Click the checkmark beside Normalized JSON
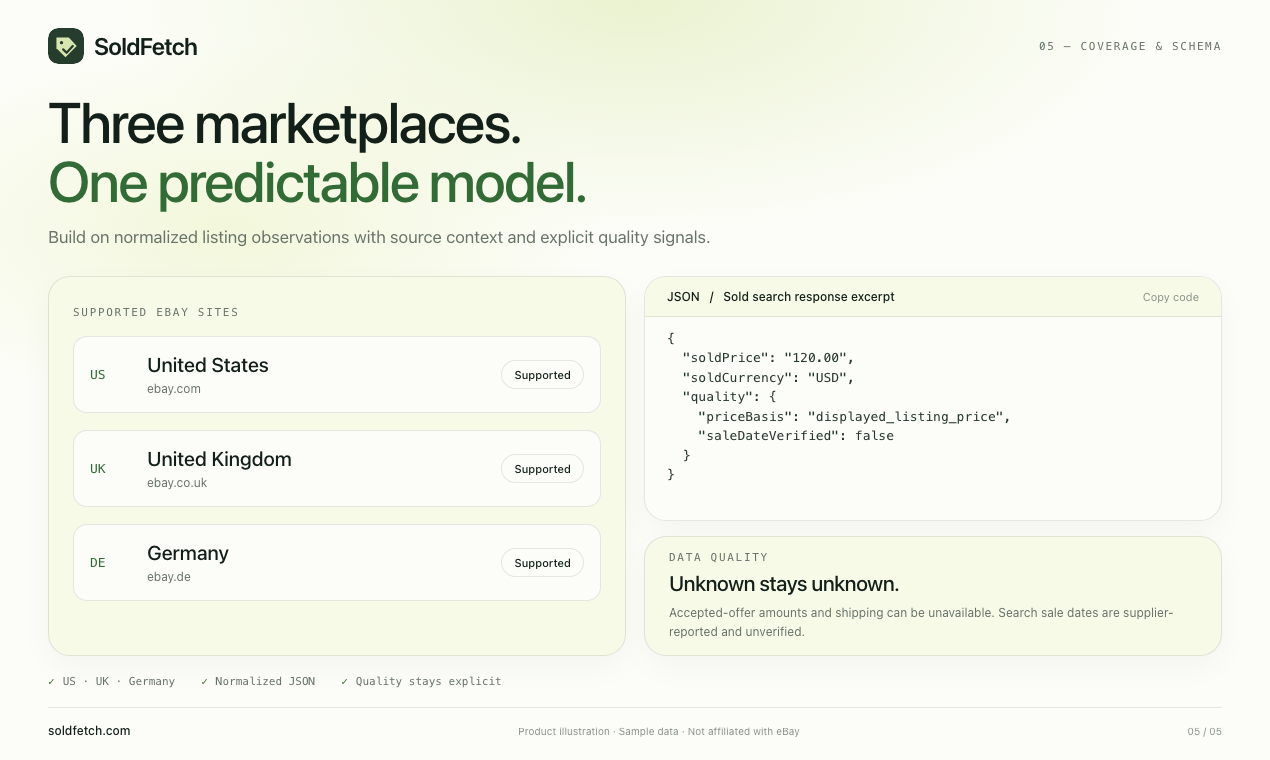Image resolution: width=1270 pixels, height=760 pixels. click(x=204, y=681)
